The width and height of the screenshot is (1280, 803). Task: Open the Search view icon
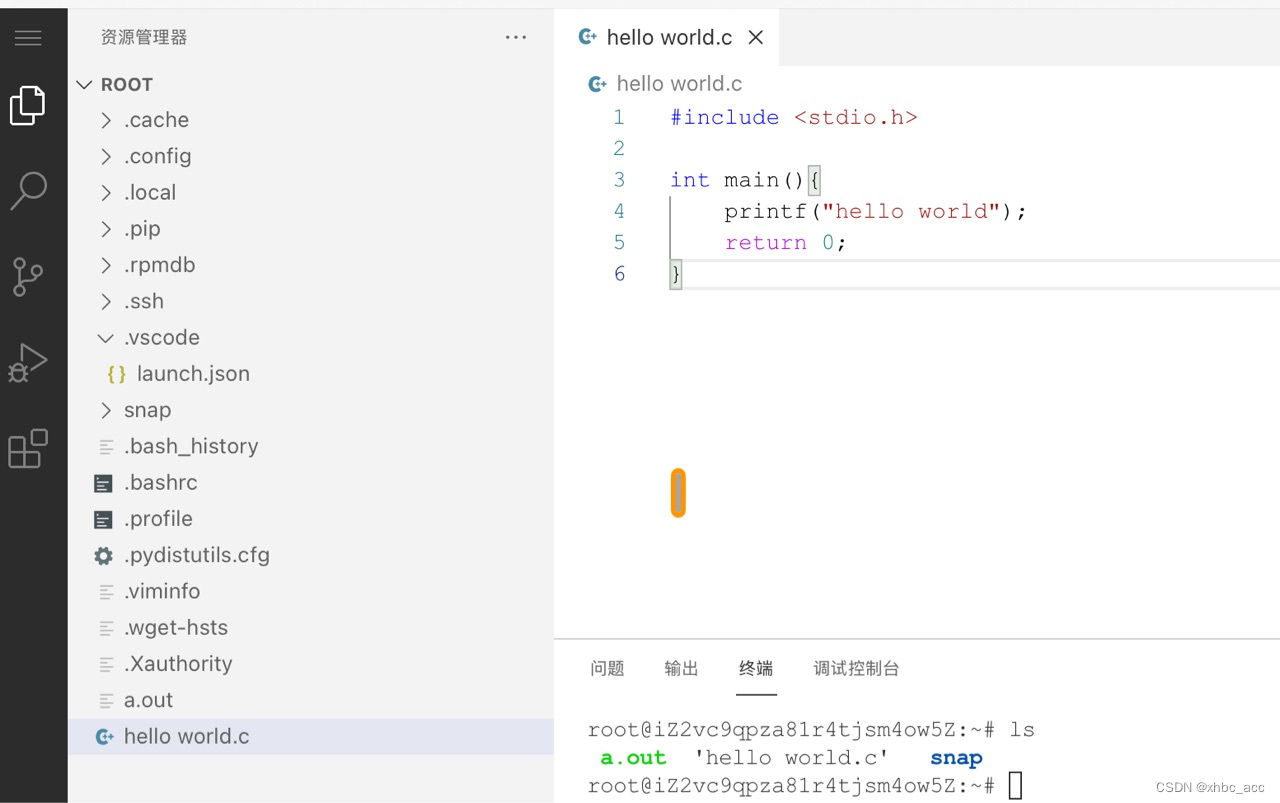[x=28, y=190]
